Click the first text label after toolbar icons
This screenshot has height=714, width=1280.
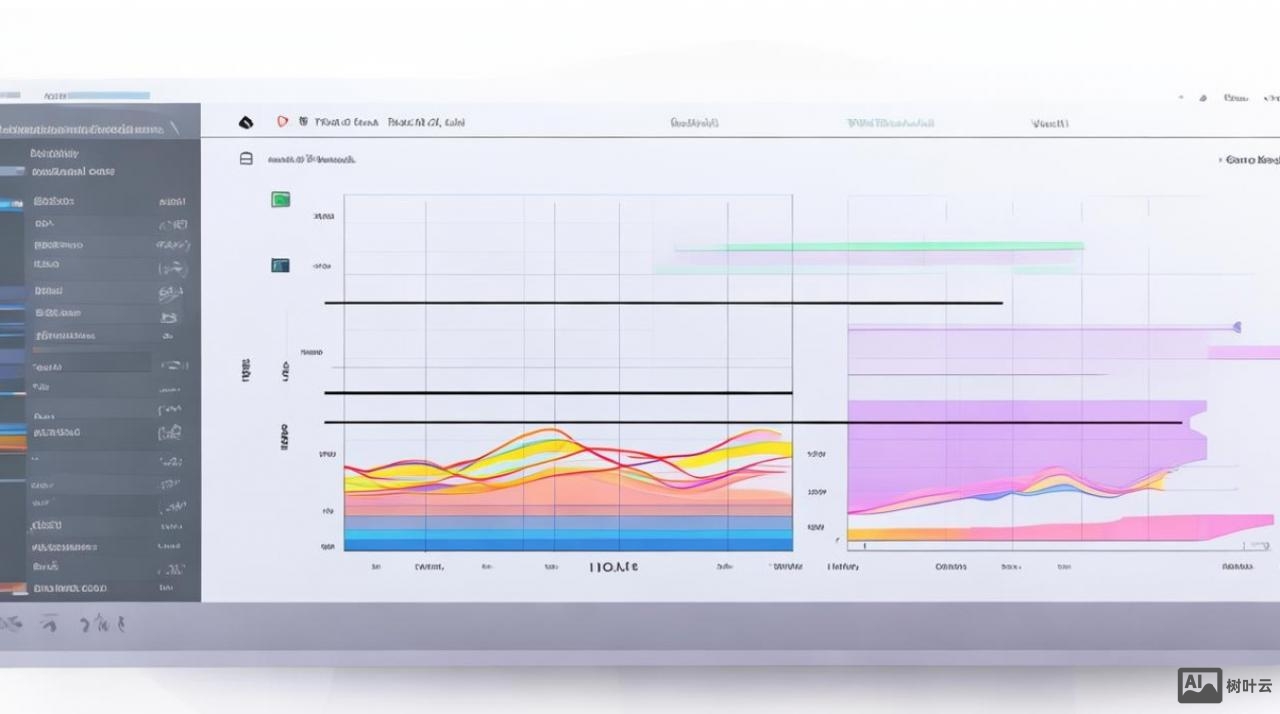pos(346,122)
